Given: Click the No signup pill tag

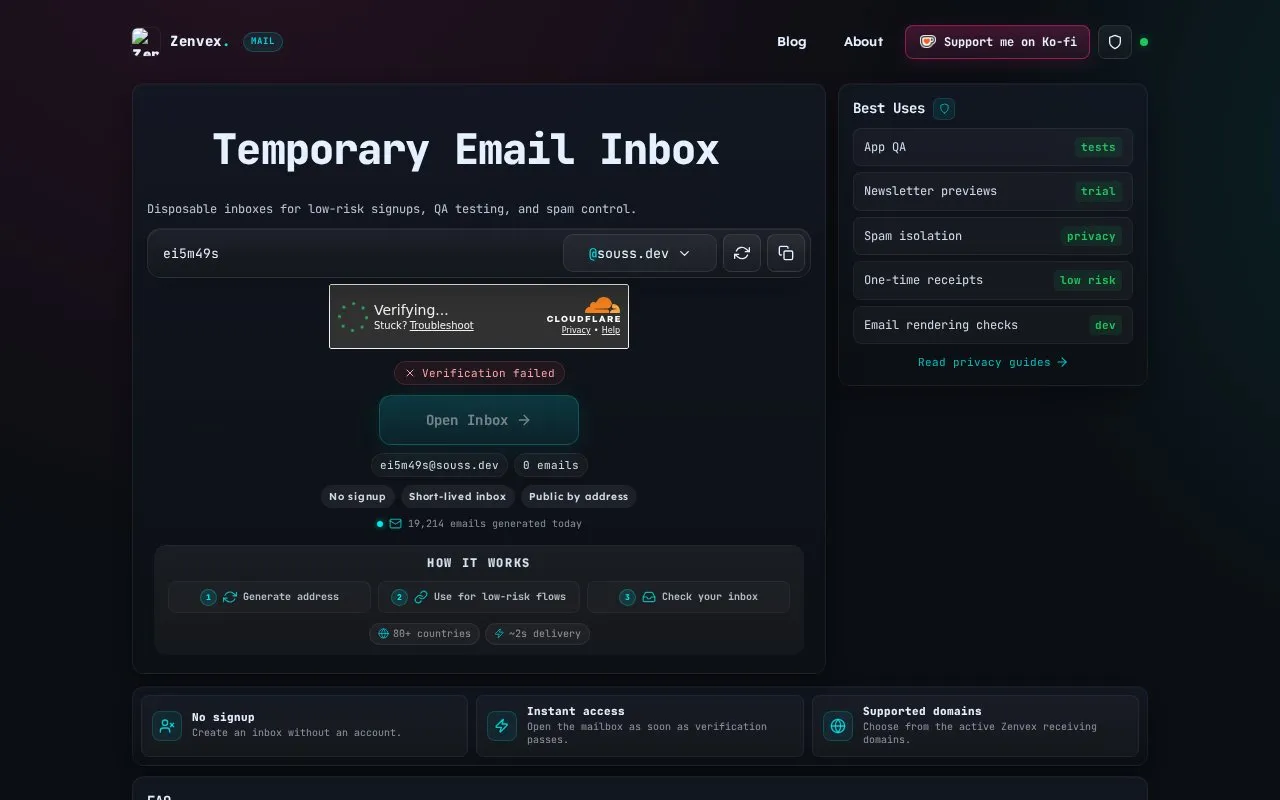Looking at the screenshot, I should point(357,496).
